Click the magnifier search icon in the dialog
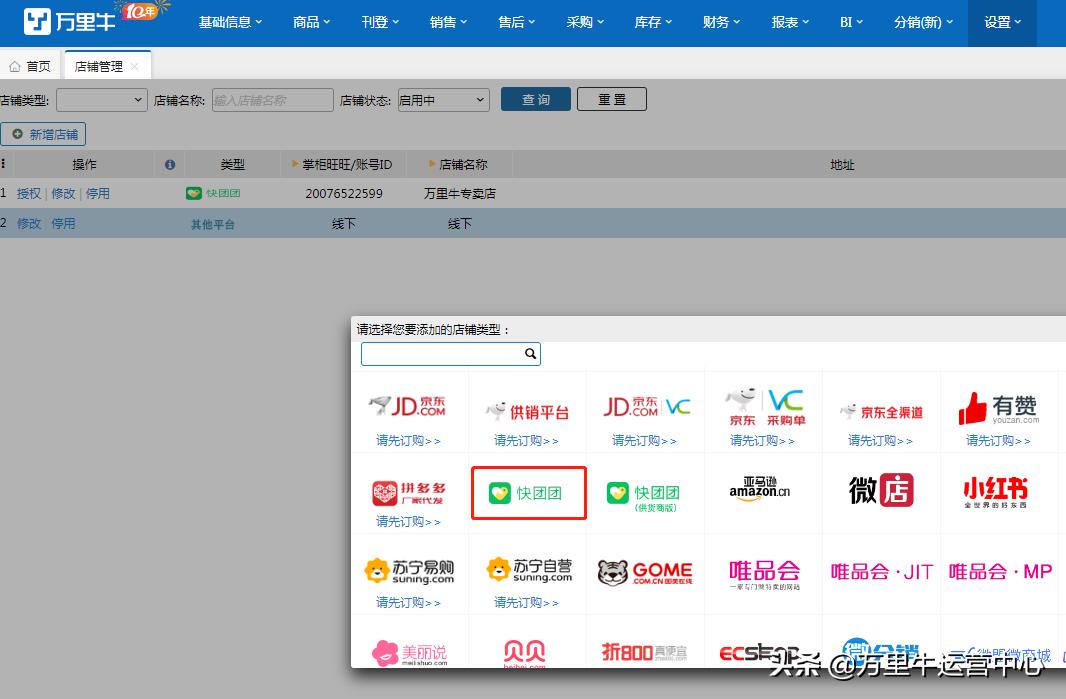1066x699 pixels. 530,354
